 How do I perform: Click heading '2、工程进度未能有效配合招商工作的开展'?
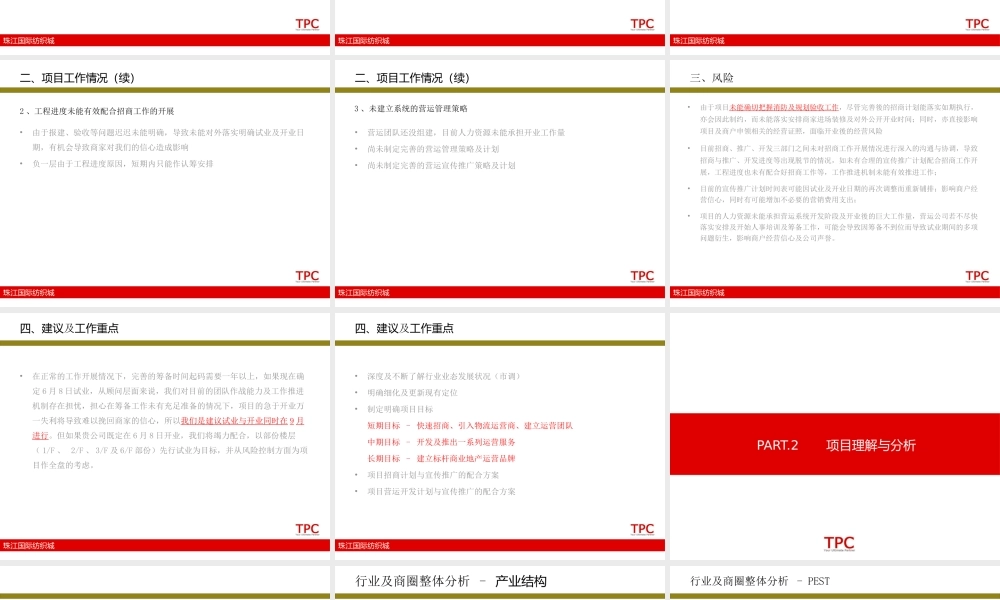(97, 111)
